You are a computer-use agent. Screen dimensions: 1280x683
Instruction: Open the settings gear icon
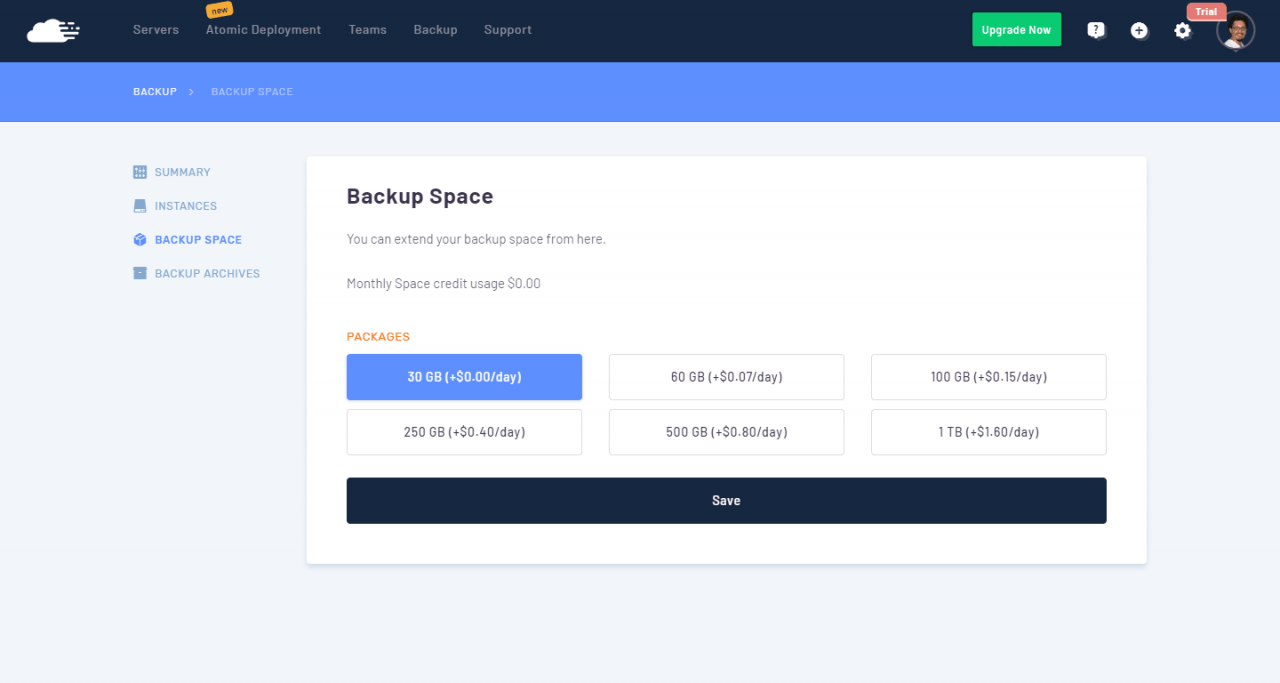(1183, 31)
